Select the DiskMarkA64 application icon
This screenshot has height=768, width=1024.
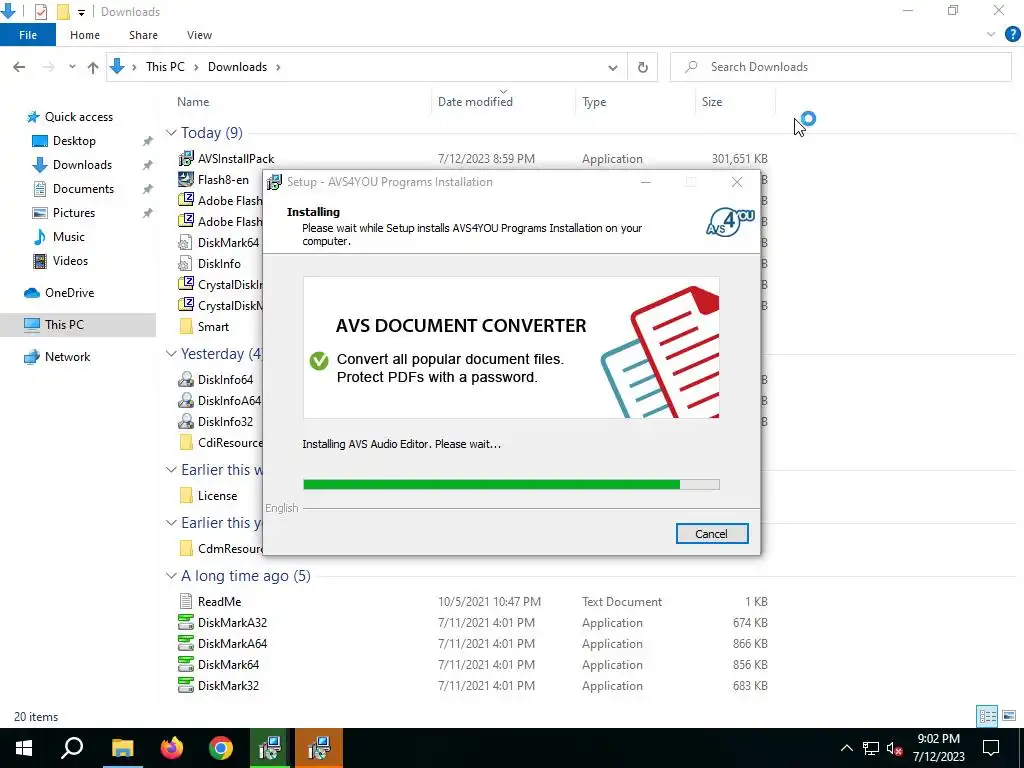(186, 643)
